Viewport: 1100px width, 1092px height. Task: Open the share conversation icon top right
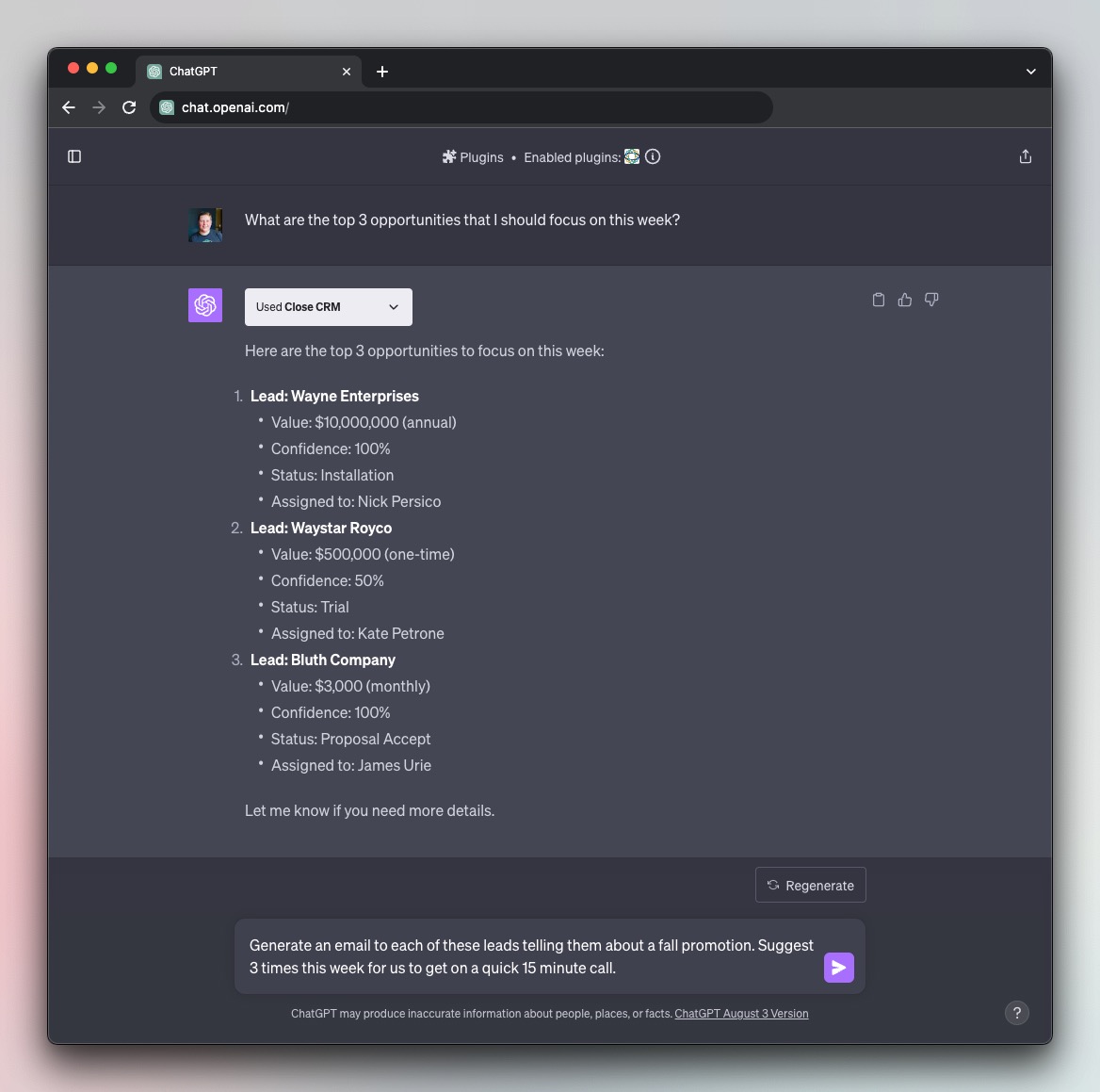click(x=1025, y=156)
